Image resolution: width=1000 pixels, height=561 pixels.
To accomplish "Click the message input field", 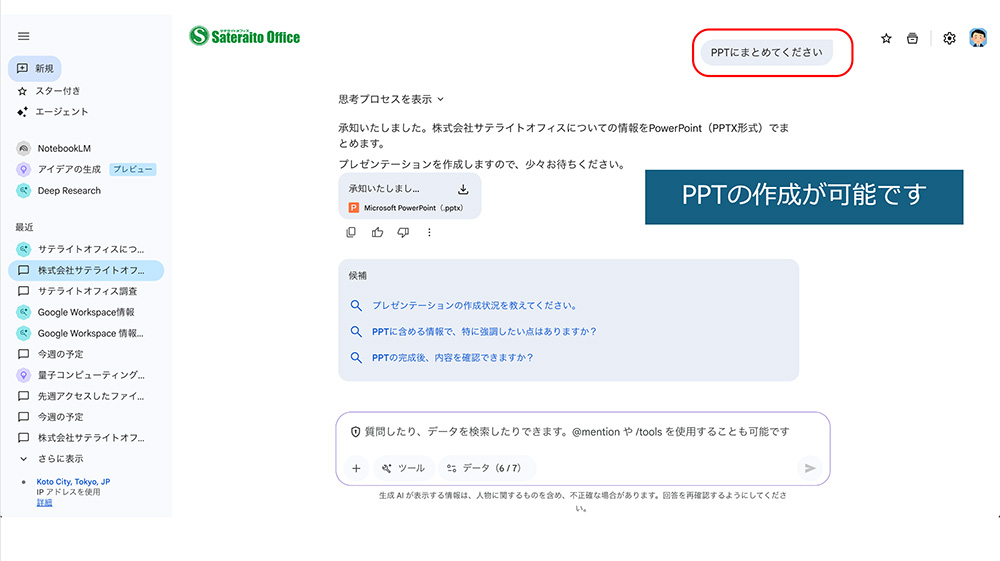I will [x=580, y=432].
